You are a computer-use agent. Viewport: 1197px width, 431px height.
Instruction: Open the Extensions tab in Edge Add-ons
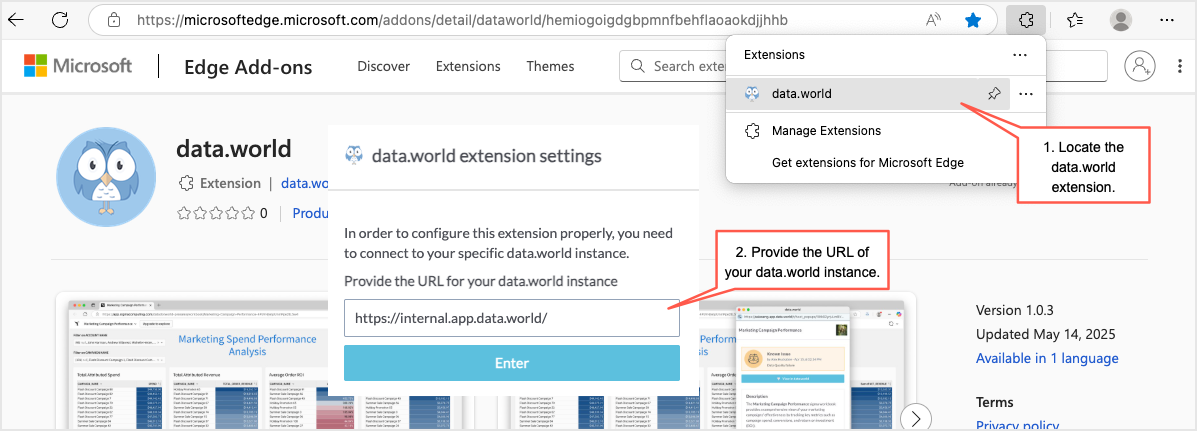click(468, 66)
